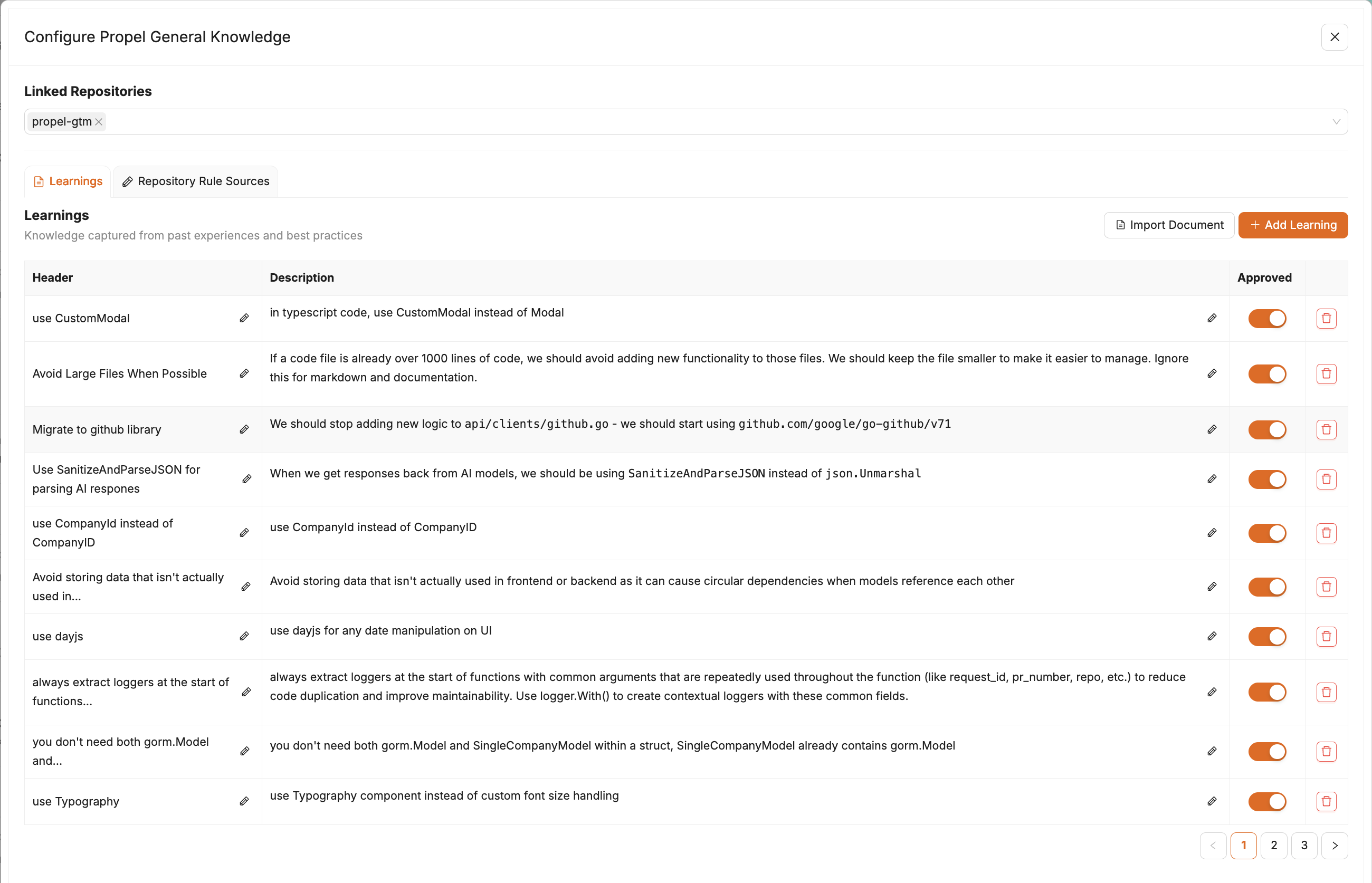This screenshot has height=883, width=1372.
Task: Disable approval for the 'use Typography' learning
Action: pos(1266,801)
